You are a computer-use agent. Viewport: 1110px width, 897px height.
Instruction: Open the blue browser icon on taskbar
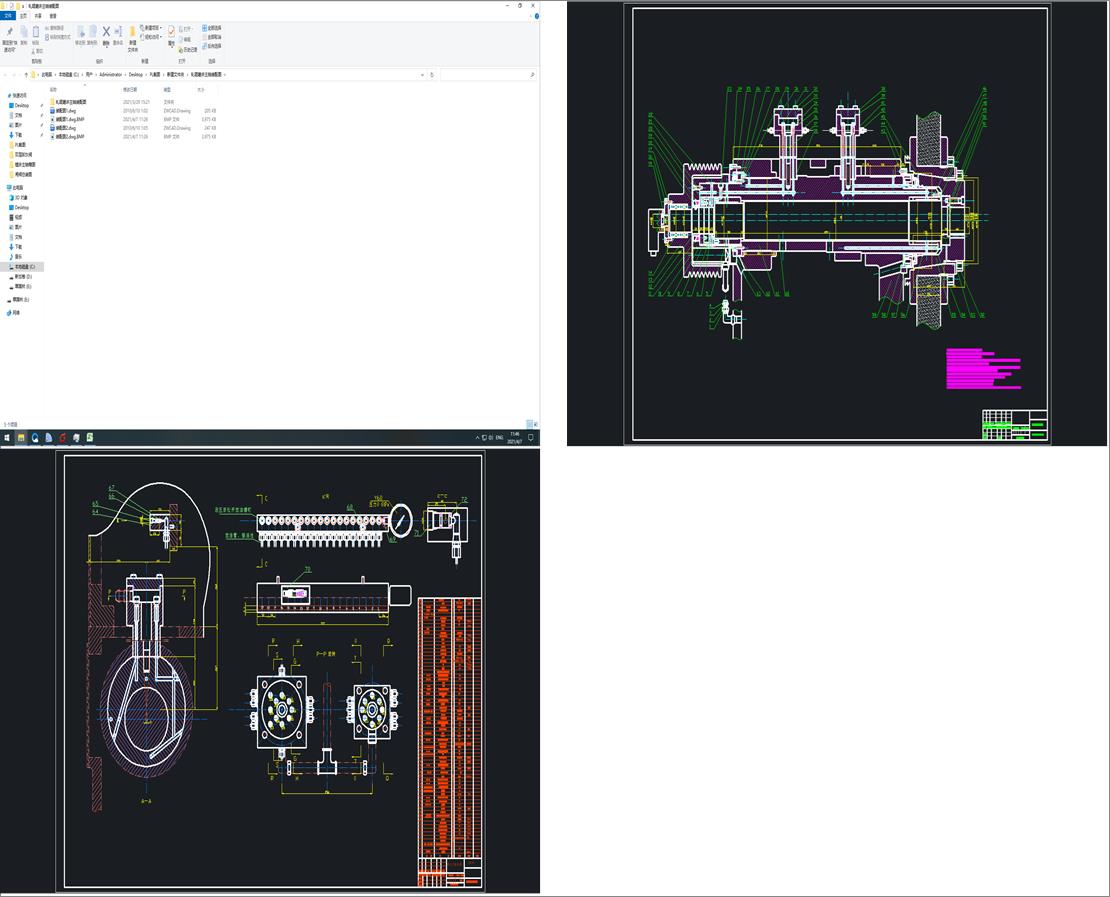[35, 438]
